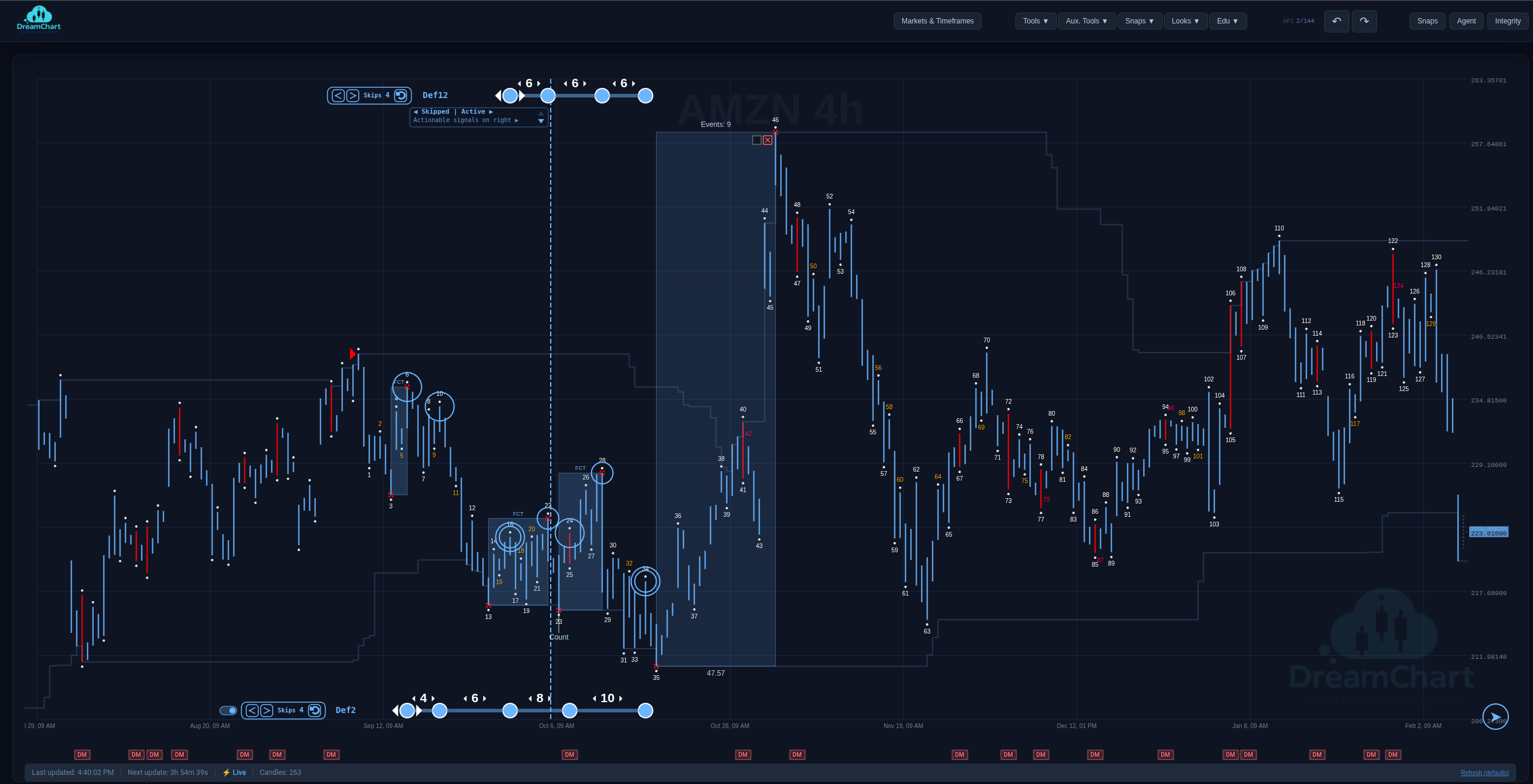This screenshot has height=784, width=1533.
Task: Open the Aux. Tools dropdown
Action: pyautogui.click(x=1086, y=20)
